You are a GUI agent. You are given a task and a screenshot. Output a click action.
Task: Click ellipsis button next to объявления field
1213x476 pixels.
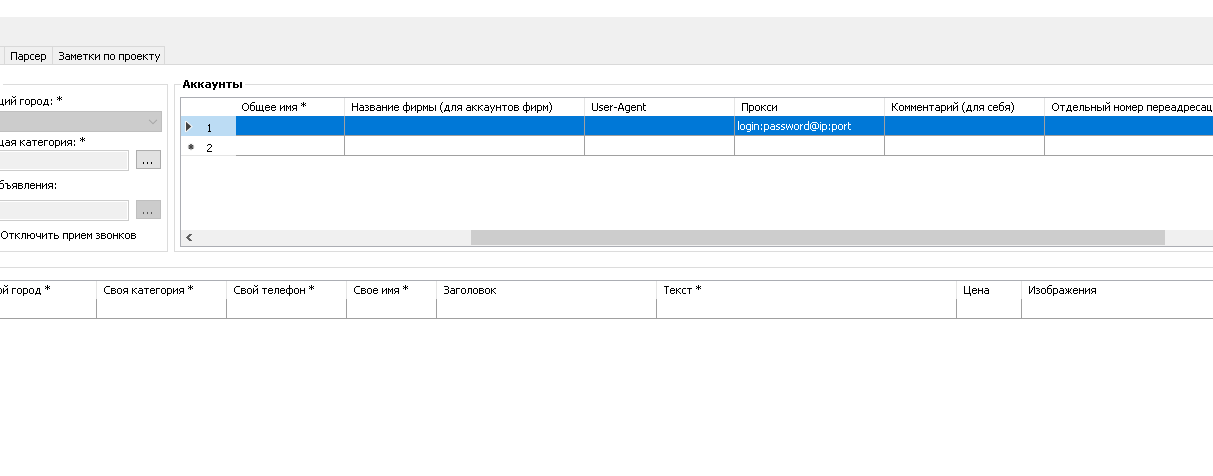pyautogui.click(x=148, y=210)
